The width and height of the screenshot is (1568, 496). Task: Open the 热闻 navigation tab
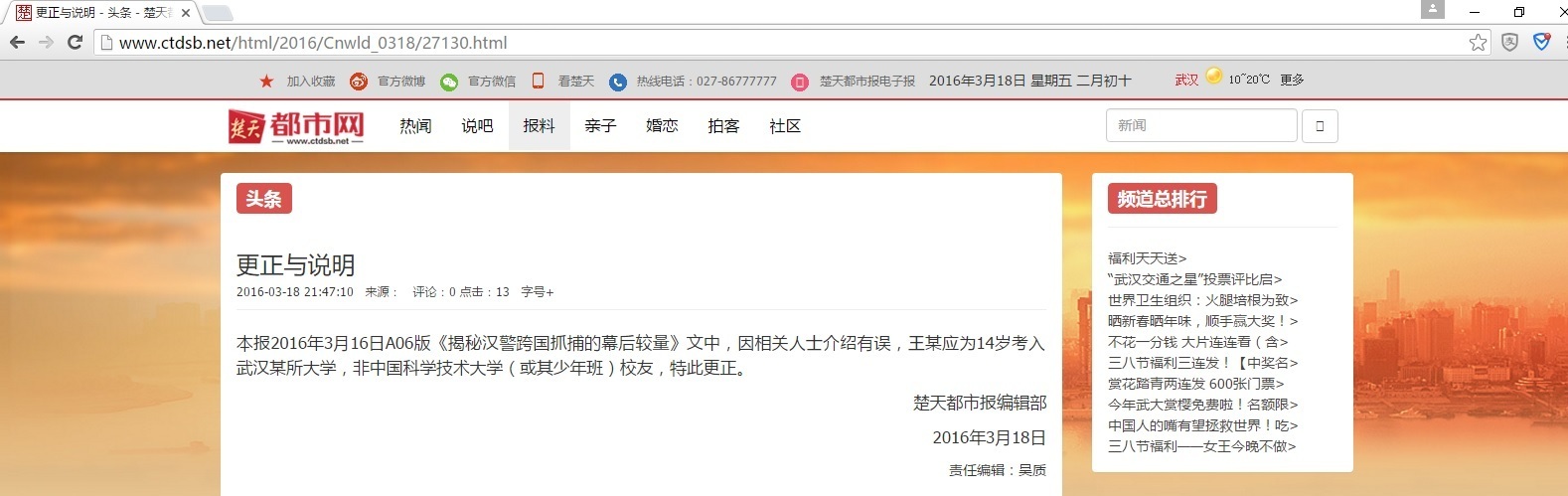point(415,126)
